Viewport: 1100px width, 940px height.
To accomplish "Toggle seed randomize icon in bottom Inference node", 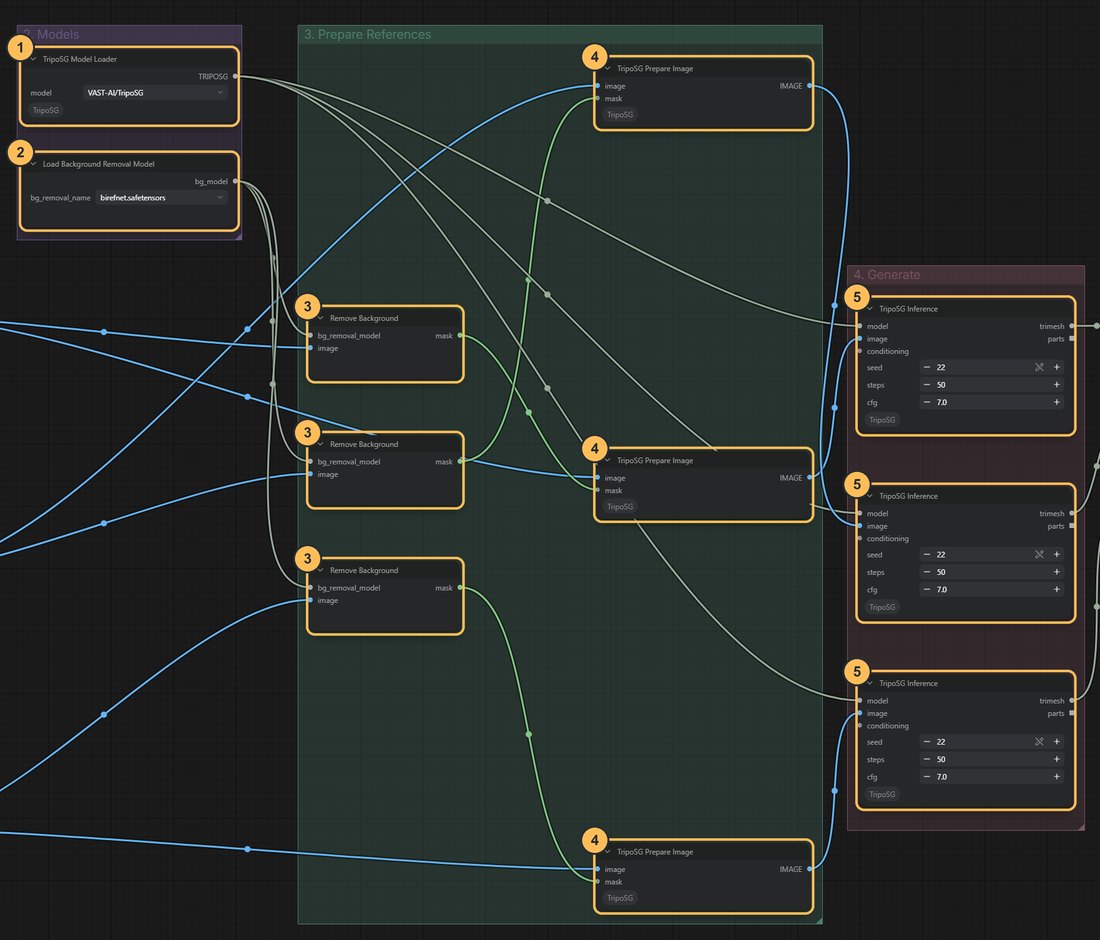I will click(x=1039, y=742).
